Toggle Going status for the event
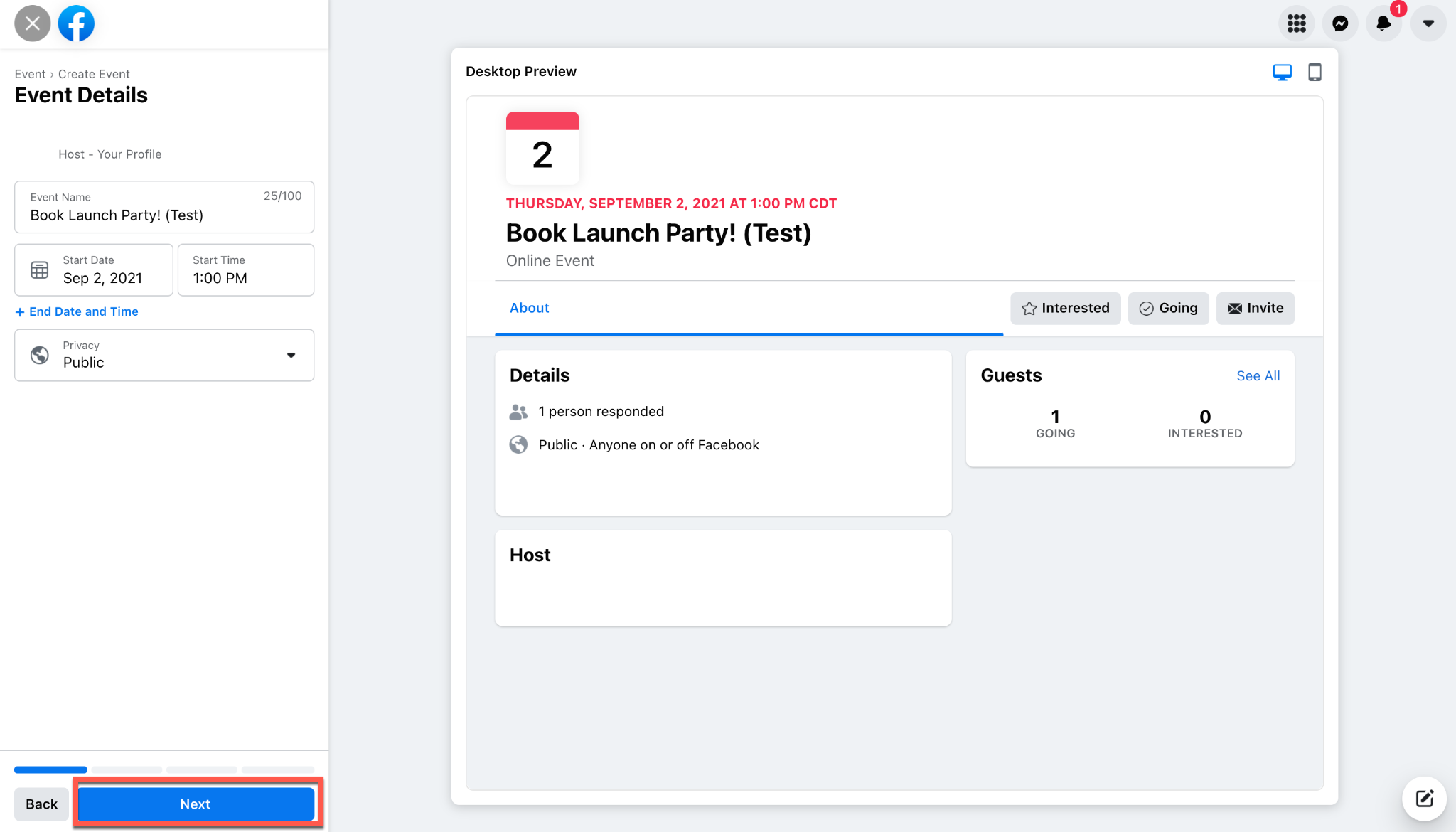Screen dimensions: 1456x832 pos(1168,308)
